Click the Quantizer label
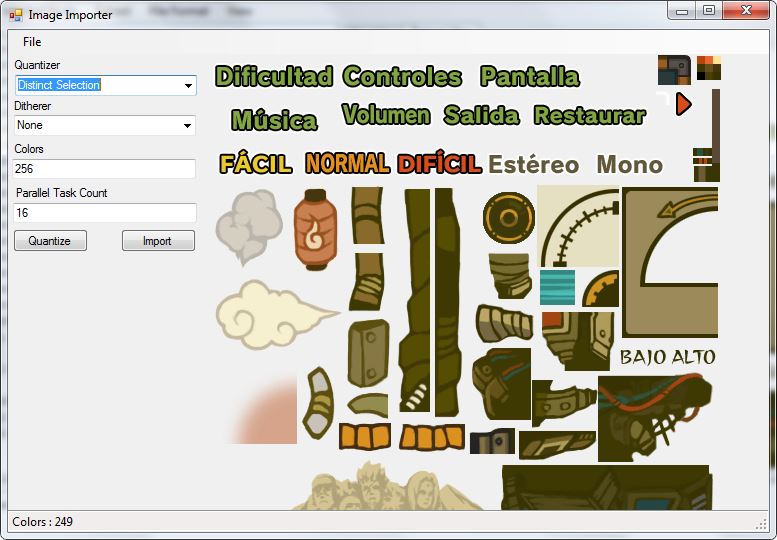Screen dimensions: 777x540 click(x=37, y=65)
